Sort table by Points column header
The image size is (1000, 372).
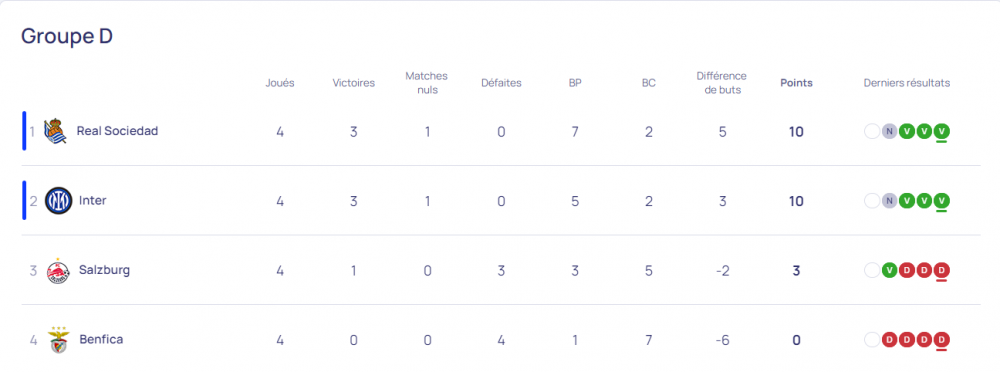tap(797, 83)
